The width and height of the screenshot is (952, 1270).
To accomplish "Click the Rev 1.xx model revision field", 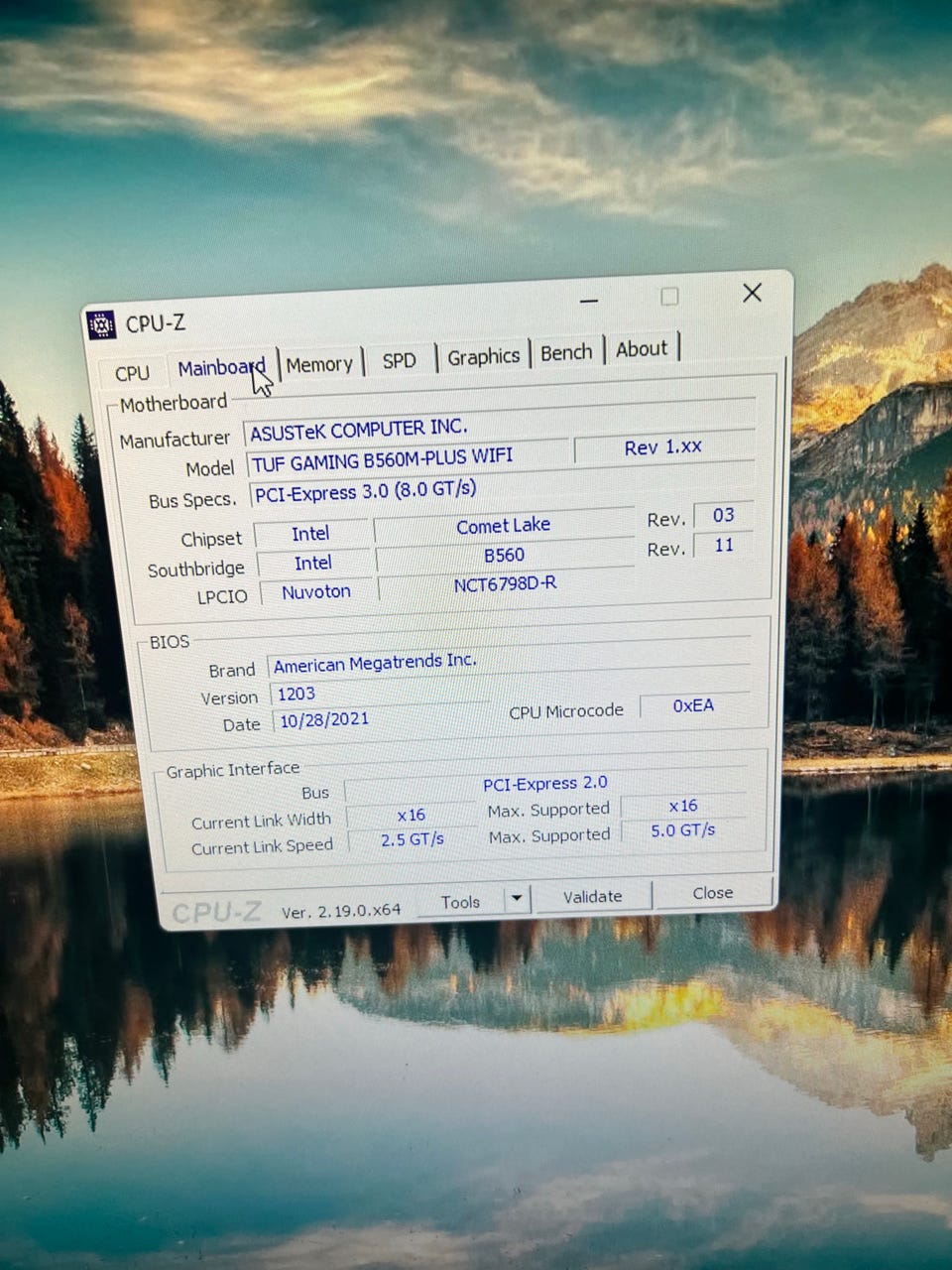I will pyautogui.click(x=663, y=447).
